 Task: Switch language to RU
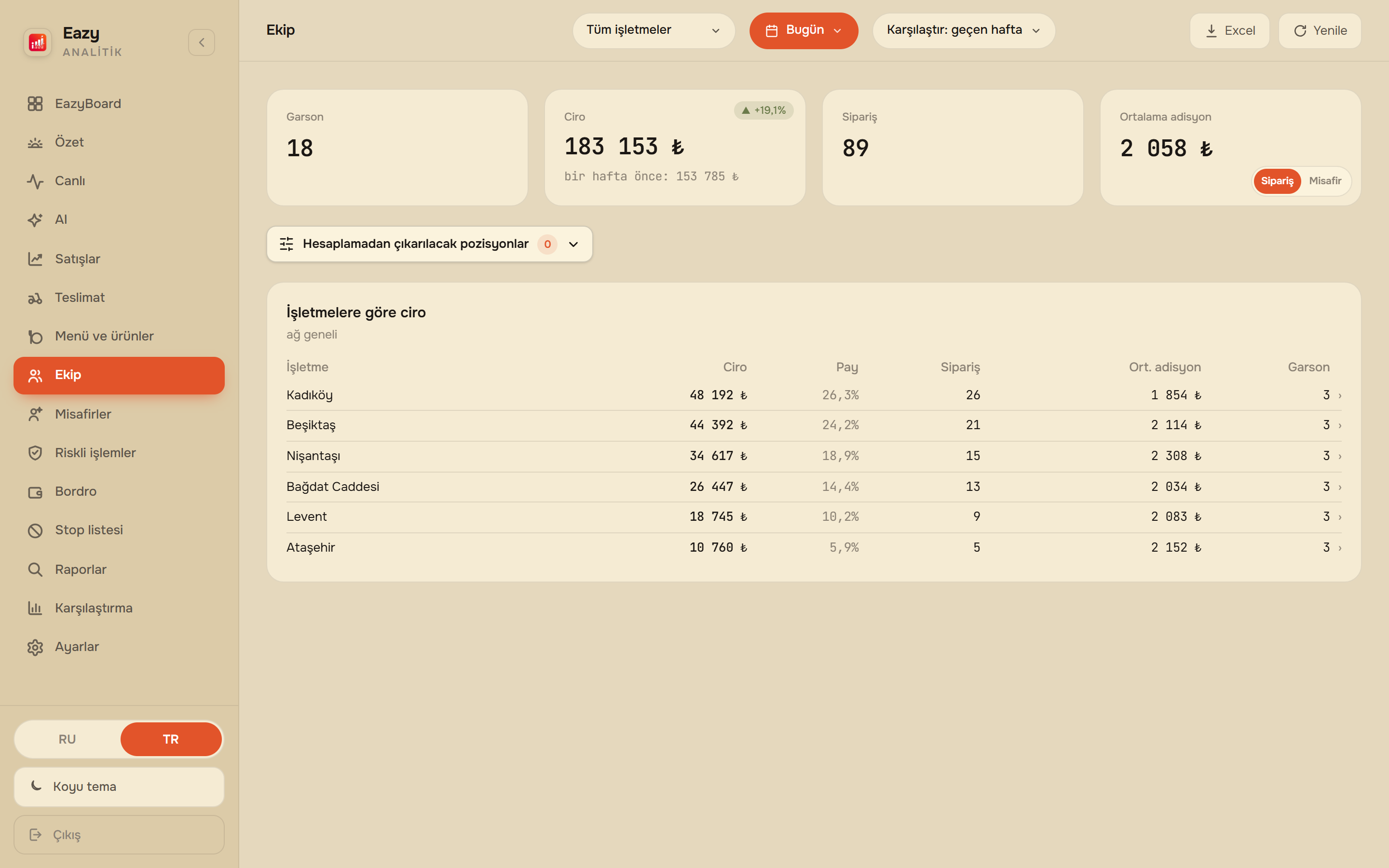[67, 739]
